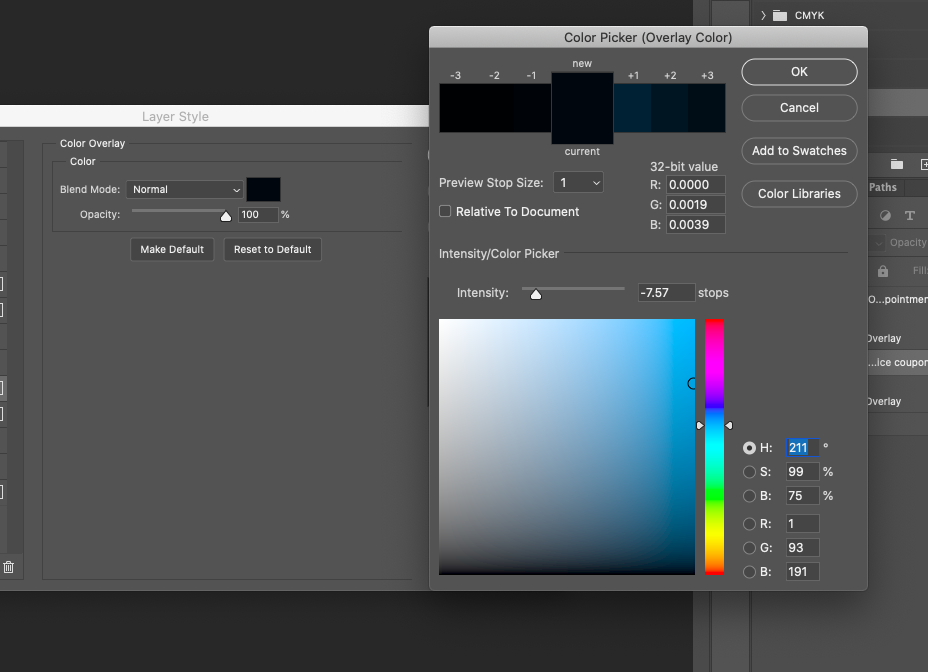The height and width of the screenshot is (672, 928).
Task: Enable the Relative To Document checkbox
Action: pyautogui.click(x=445, y=211)
